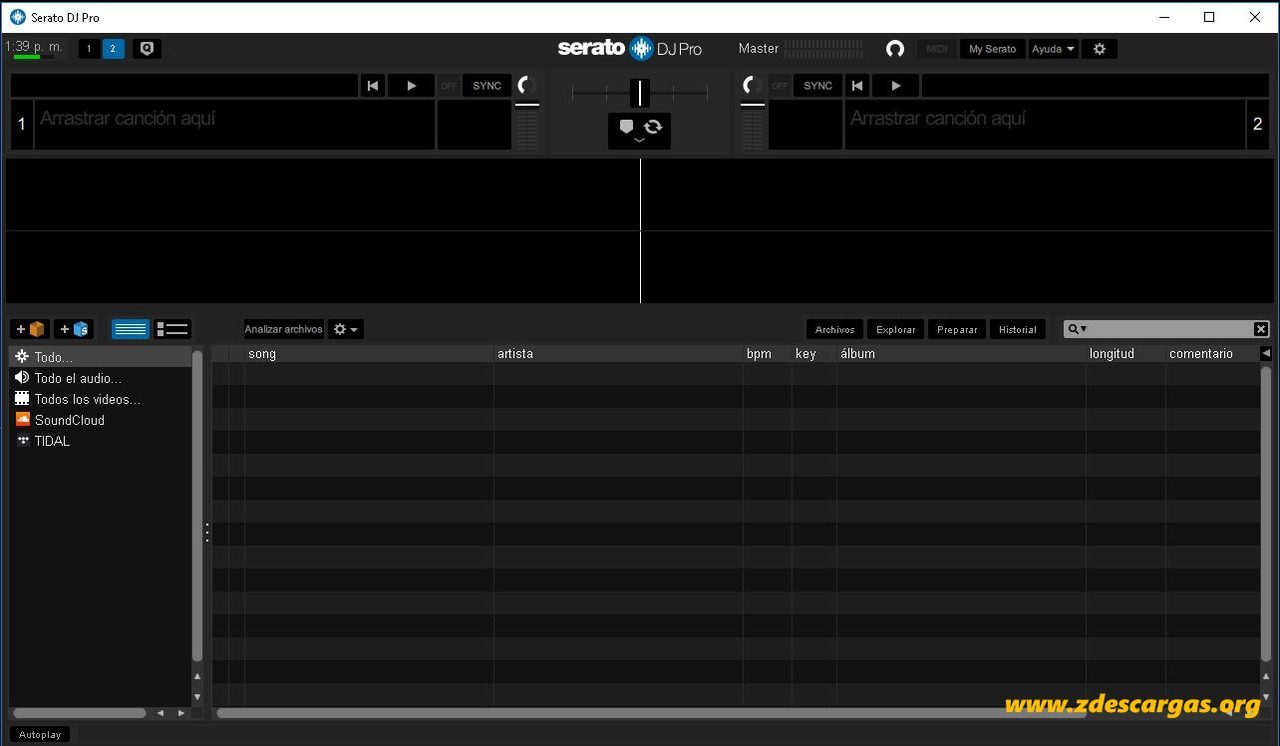Open the Historial panel
Screen dimensions: 1280x746
click(x=1018, y=329)
